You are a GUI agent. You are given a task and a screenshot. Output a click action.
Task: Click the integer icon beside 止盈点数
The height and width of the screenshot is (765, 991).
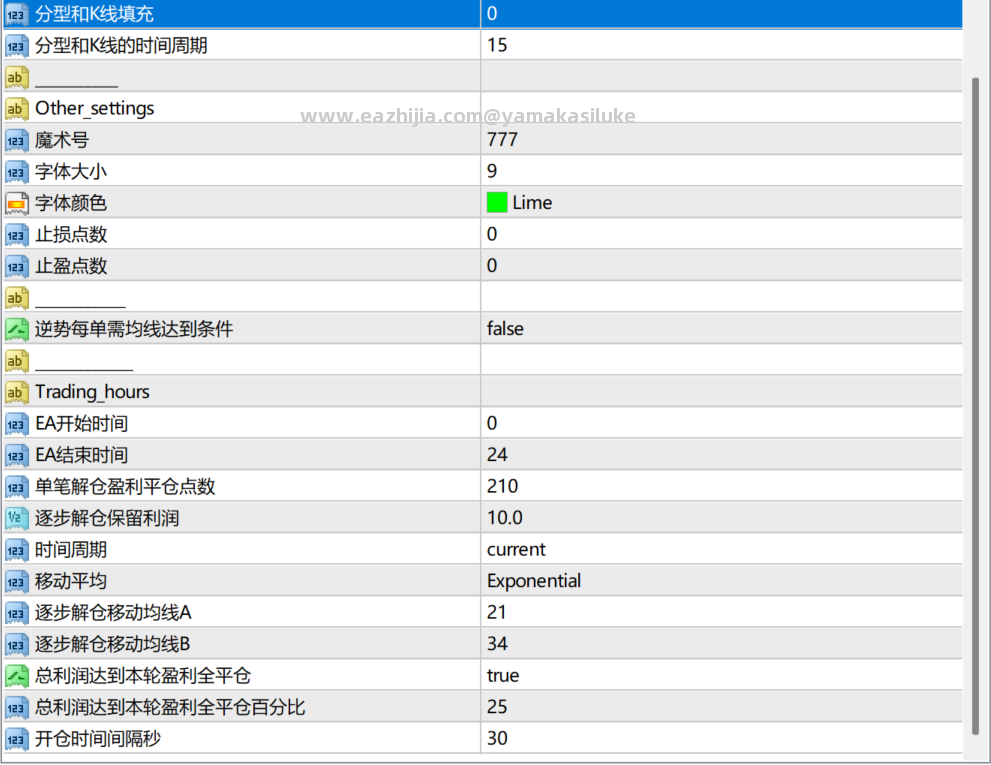[x=16, y=267]
